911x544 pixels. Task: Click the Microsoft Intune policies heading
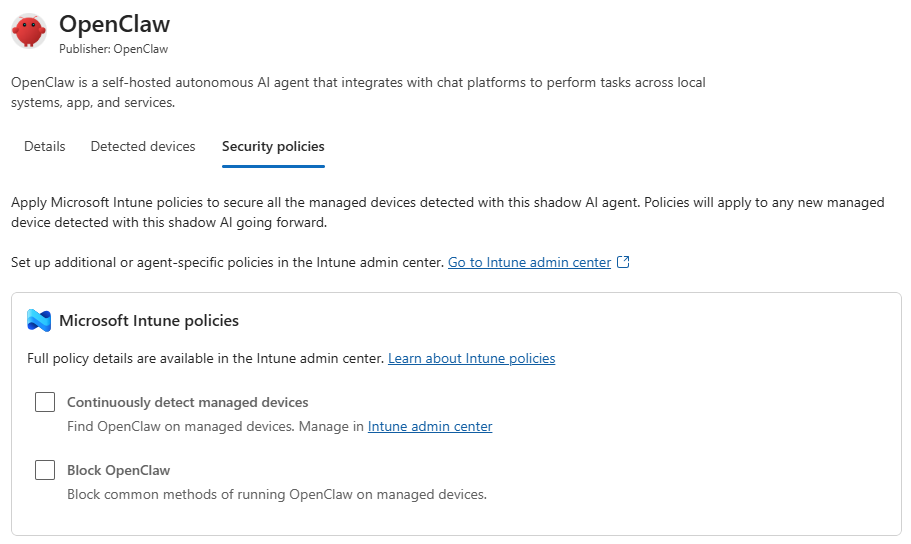(149, 321)
